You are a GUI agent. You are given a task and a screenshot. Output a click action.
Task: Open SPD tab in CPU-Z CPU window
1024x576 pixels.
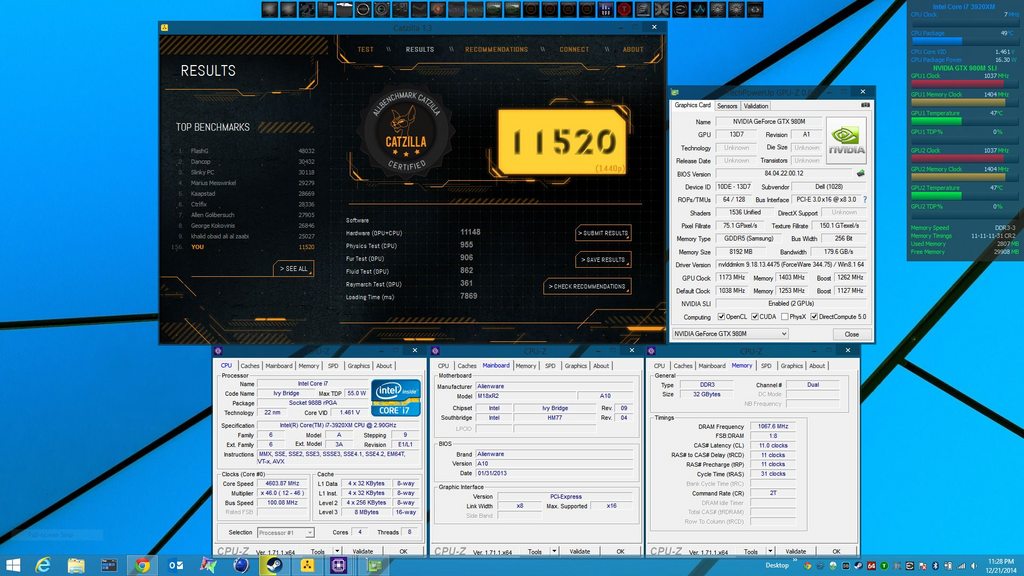pyautogui.click(x=333, y=366)
